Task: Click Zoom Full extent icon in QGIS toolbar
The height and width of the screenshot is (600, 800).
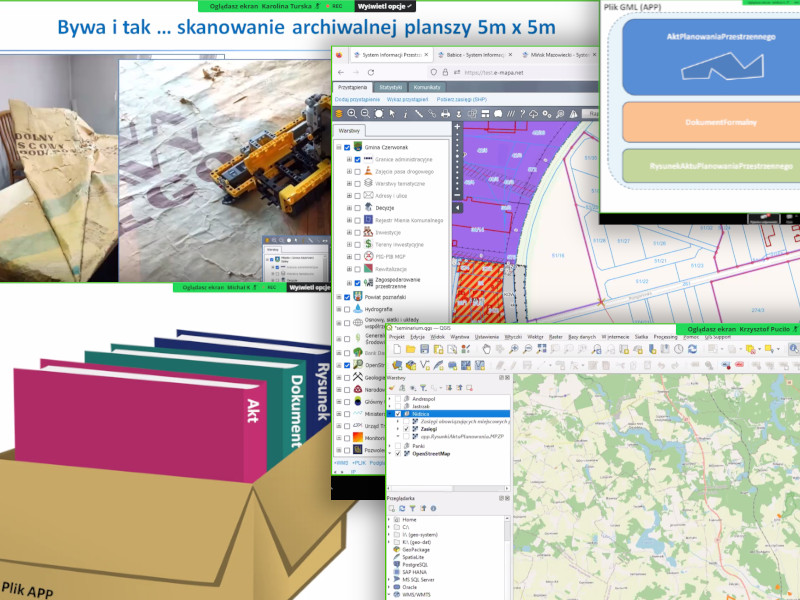Action: [541, 349]
